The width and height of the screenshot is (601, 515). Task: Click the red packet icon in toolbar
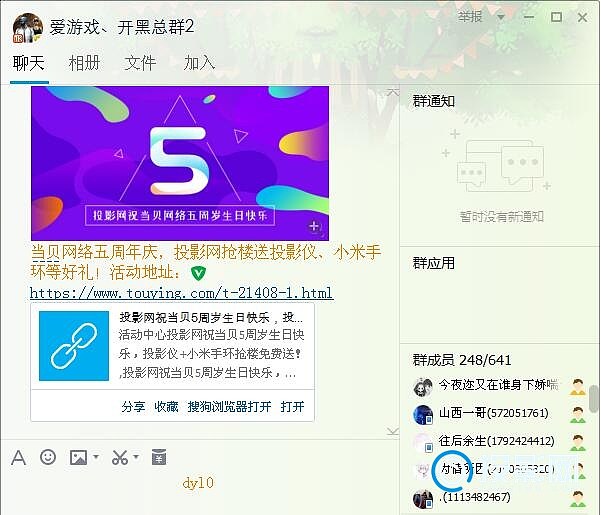coord(159,456)
